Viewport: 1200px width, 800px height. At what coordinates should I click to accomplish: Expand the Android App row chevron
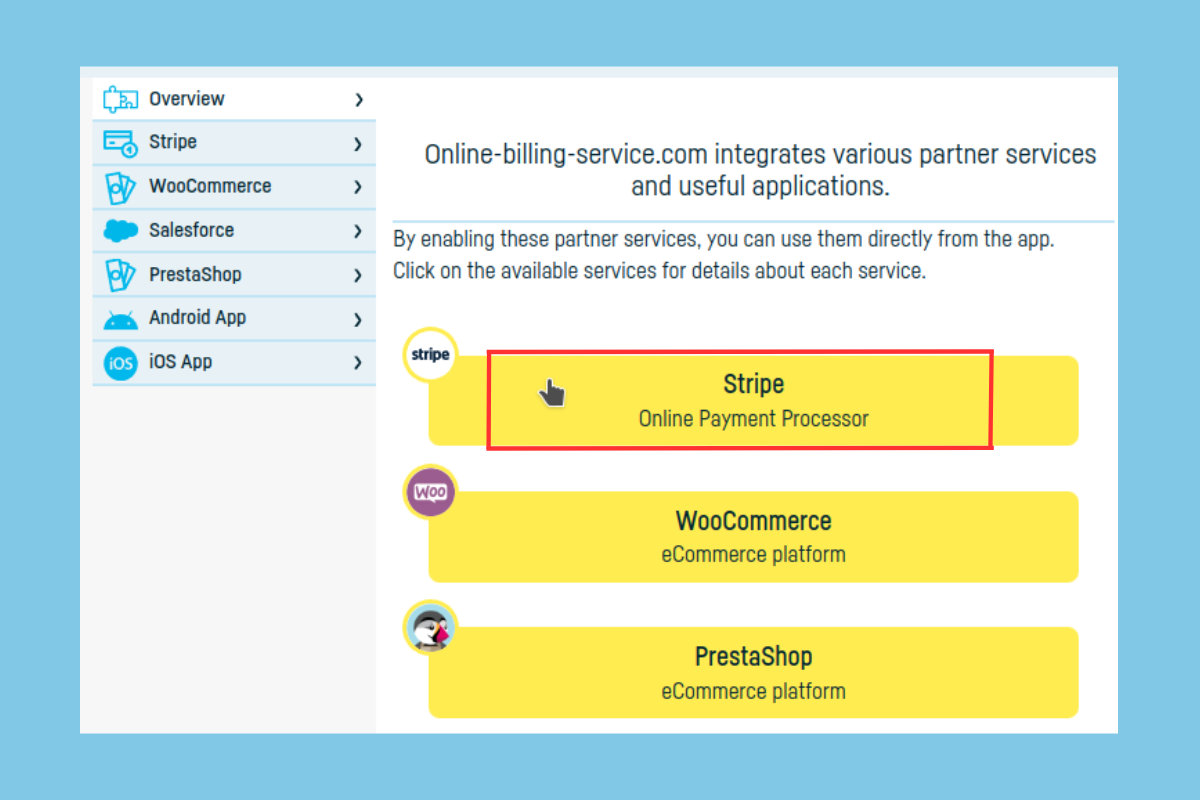coord(358,320)
